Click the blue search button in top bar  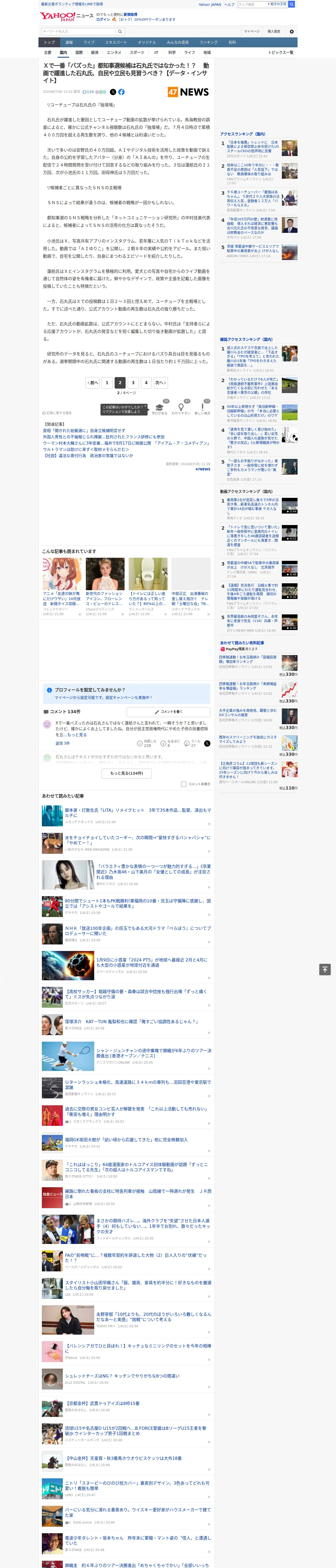pos(292,4)
